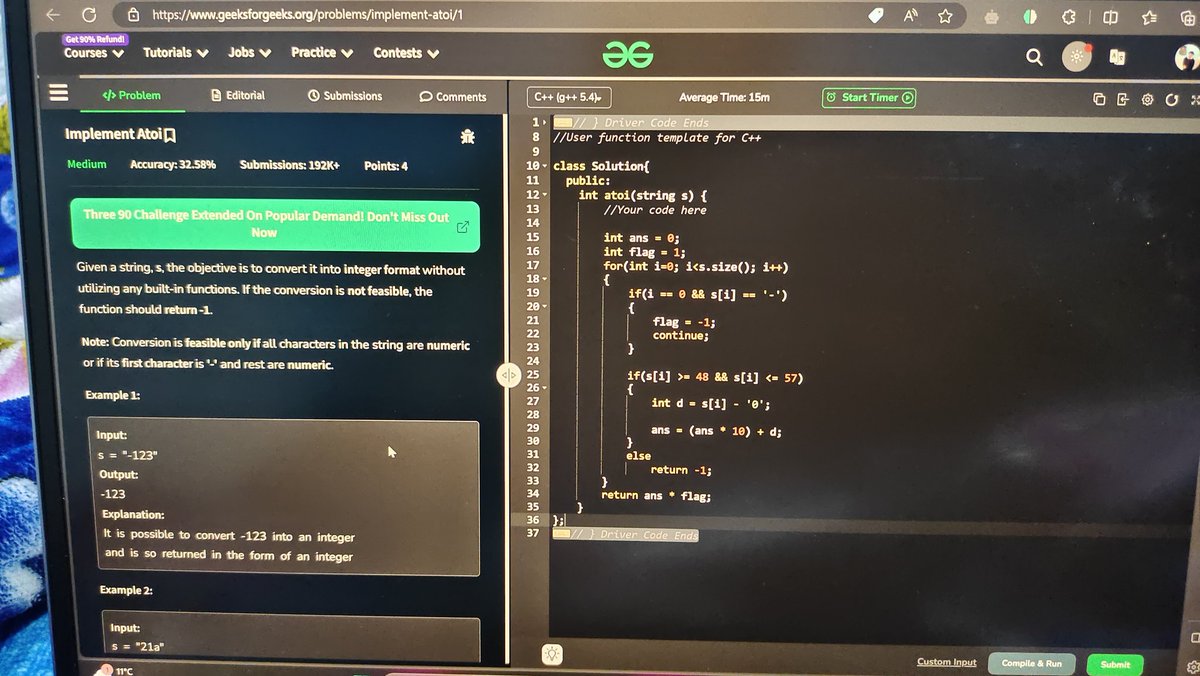Screen dimensions: 1200x676
Task: Open the editor settings gear icon
Action: point(1147,98)
